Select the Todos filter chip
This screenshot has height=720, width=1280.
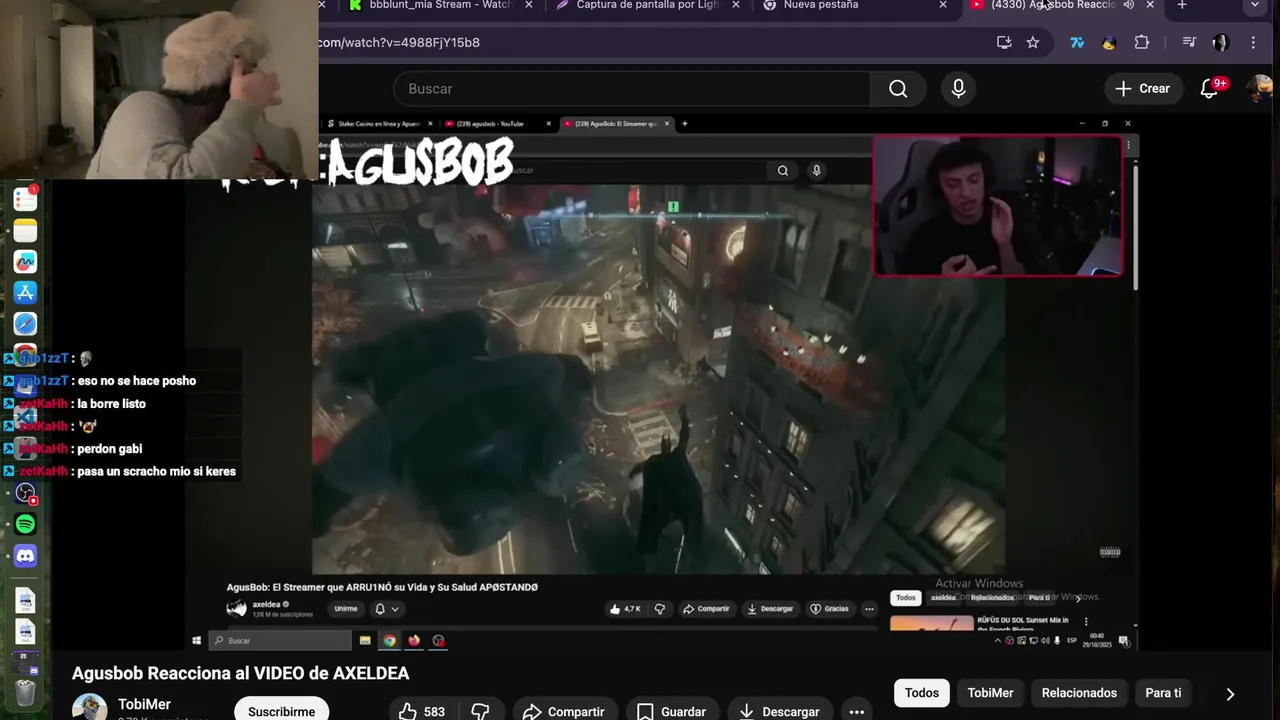coord(922,693)
